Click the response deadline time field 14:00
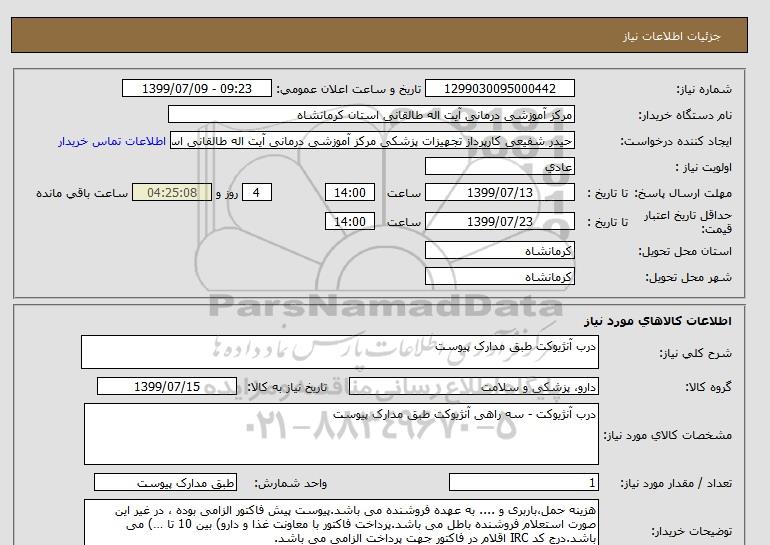770x545 pixels. click(x=350, y=192)
